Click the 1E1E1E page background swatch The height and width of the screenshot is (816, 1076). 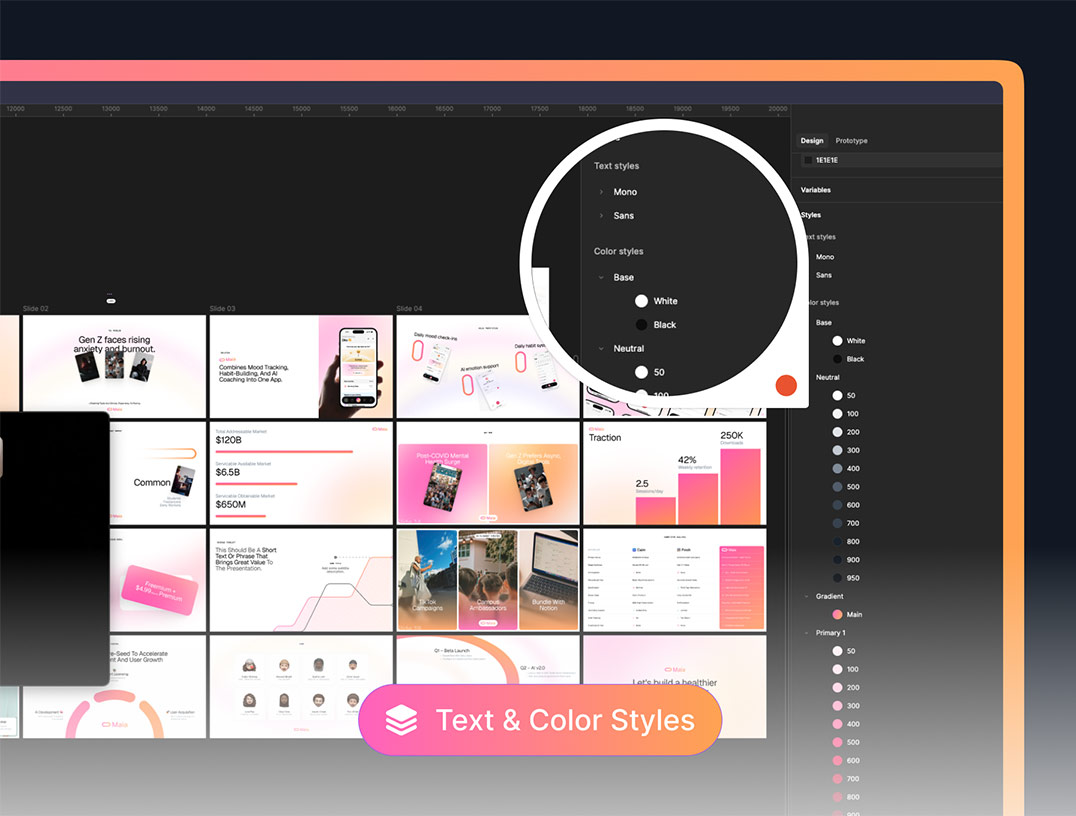[809, 160]
